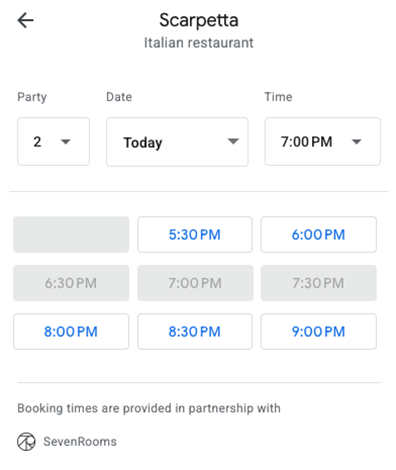This screenshot has height=470, width=396.
Task: Click the greyed-out 7:00 PM slot
Action: click(195, 283)
